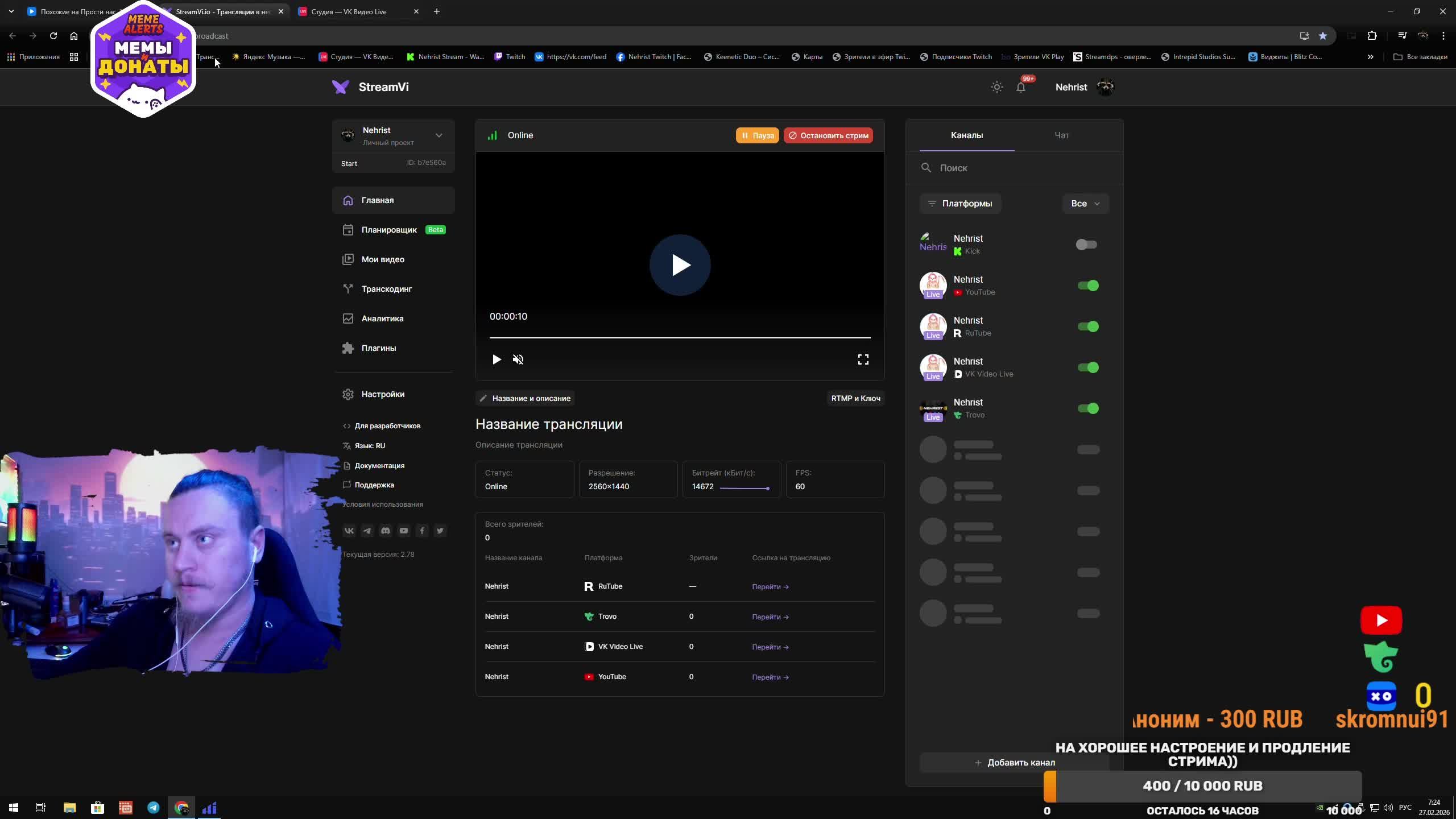Viewport: 1456px width, 819px height.
Task: Enter fullscreen in the video player
Action: click(863, 359)
